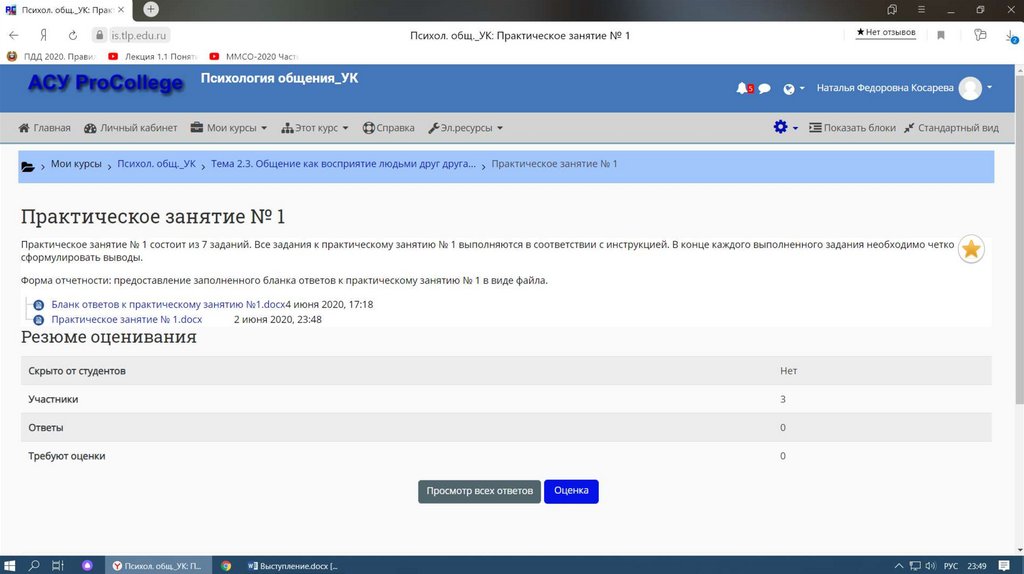Switch to Chrome in taskbar
This screenshot has width=1024, height=574.
click(226, 566)
